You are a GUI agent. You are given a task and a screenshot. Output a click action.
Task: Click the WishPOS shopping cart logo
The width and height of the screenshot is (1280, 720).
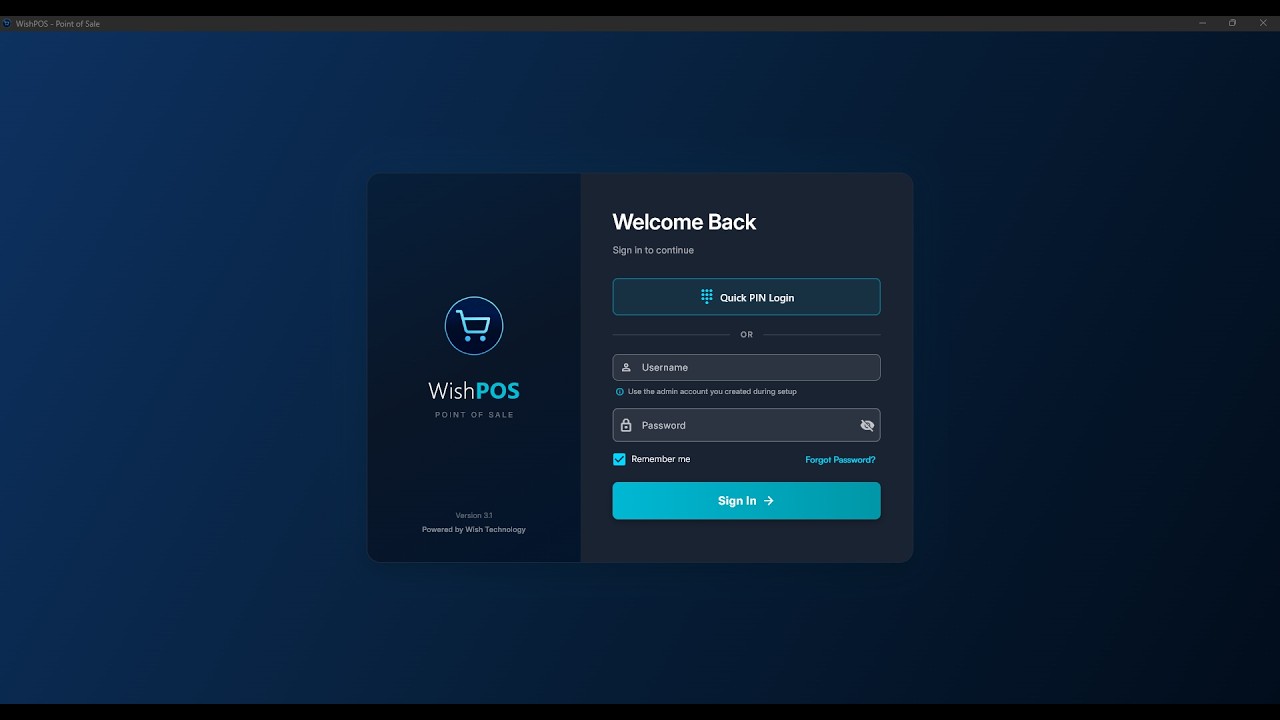click(474, 326)
